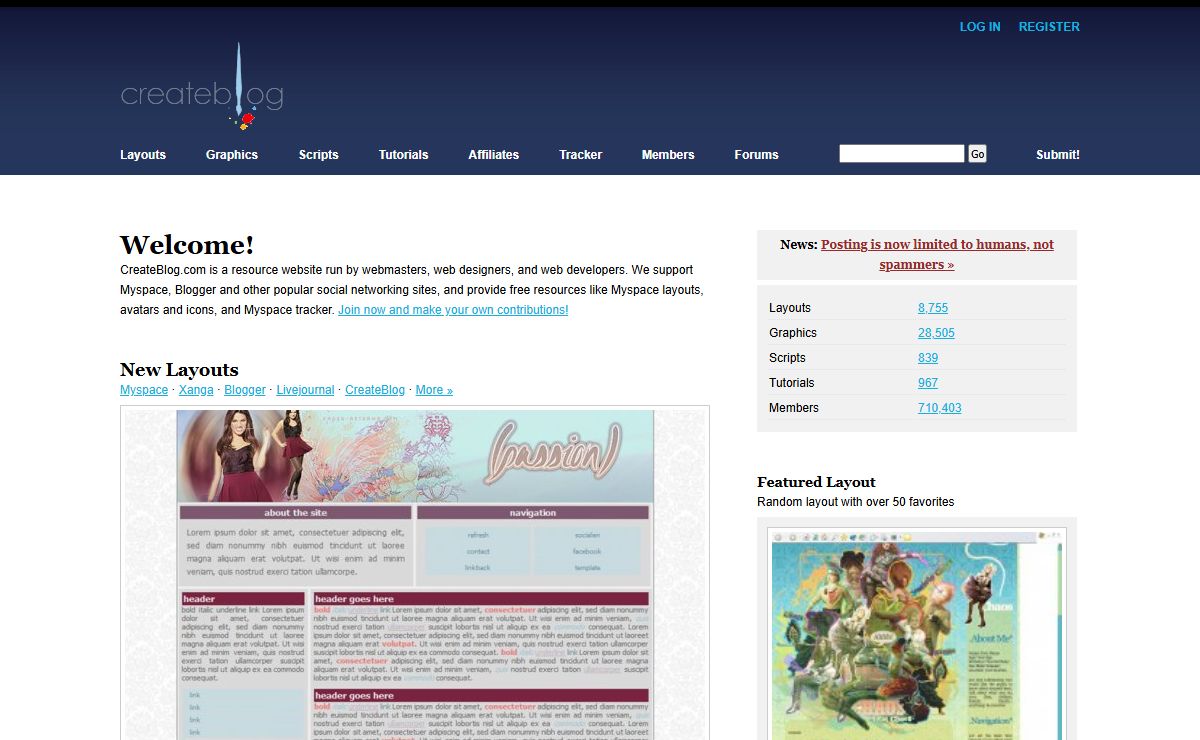Open the Submit! link
Screen dimensions: 1200x740
click(1058, 155)
